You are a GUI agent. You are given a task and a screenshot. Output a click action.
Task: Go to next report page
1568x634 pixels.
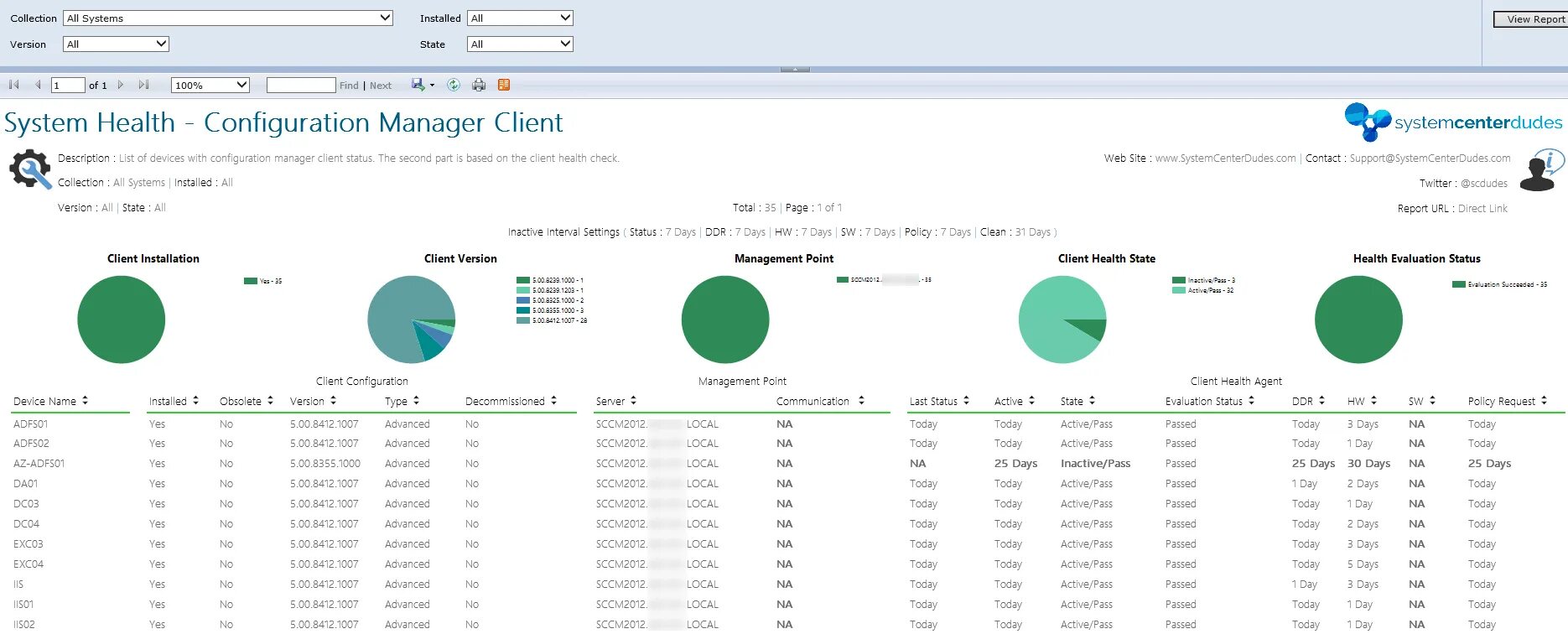121,85
